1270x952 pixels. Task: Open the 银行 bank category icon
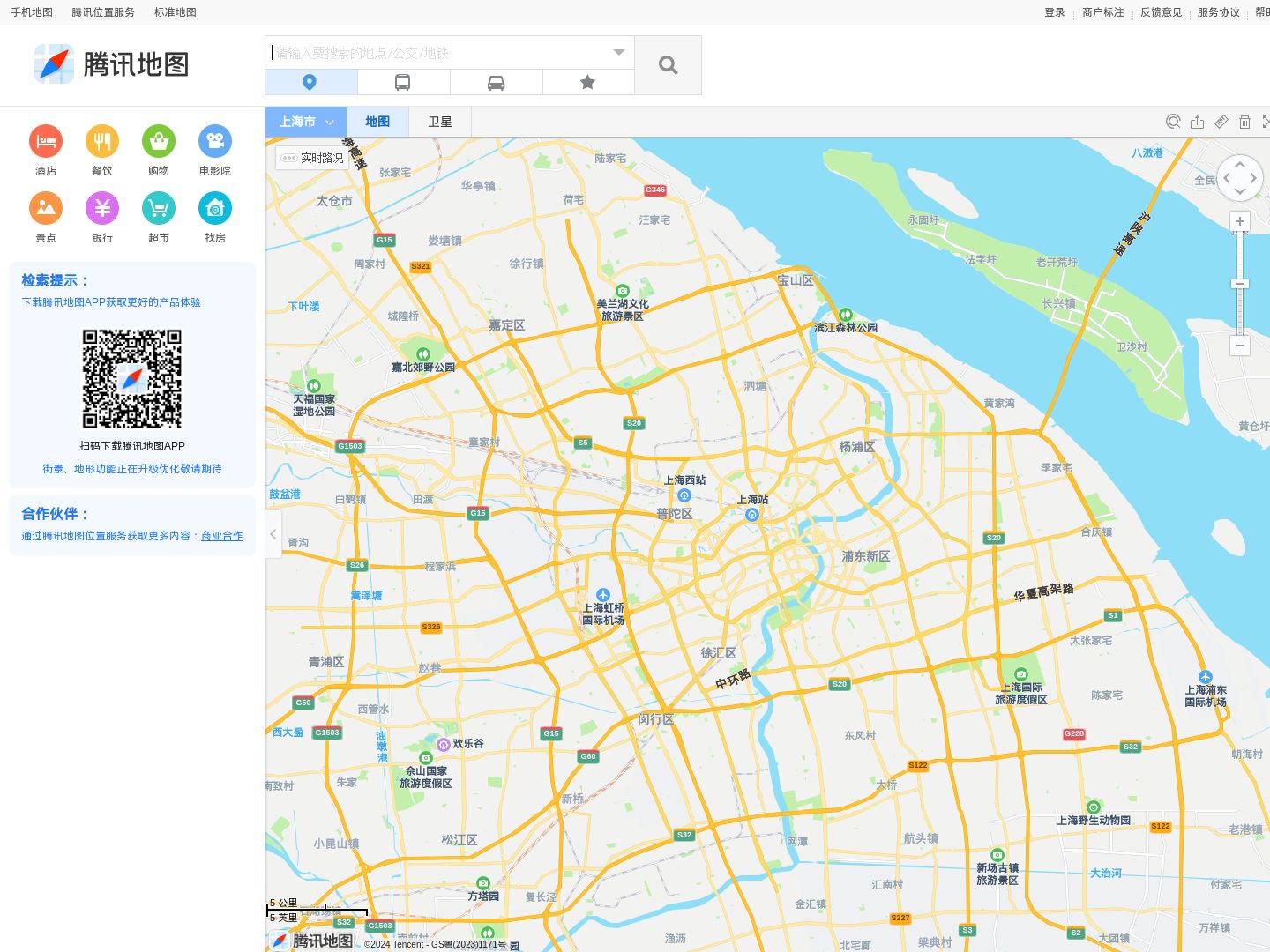pos(102,208)
